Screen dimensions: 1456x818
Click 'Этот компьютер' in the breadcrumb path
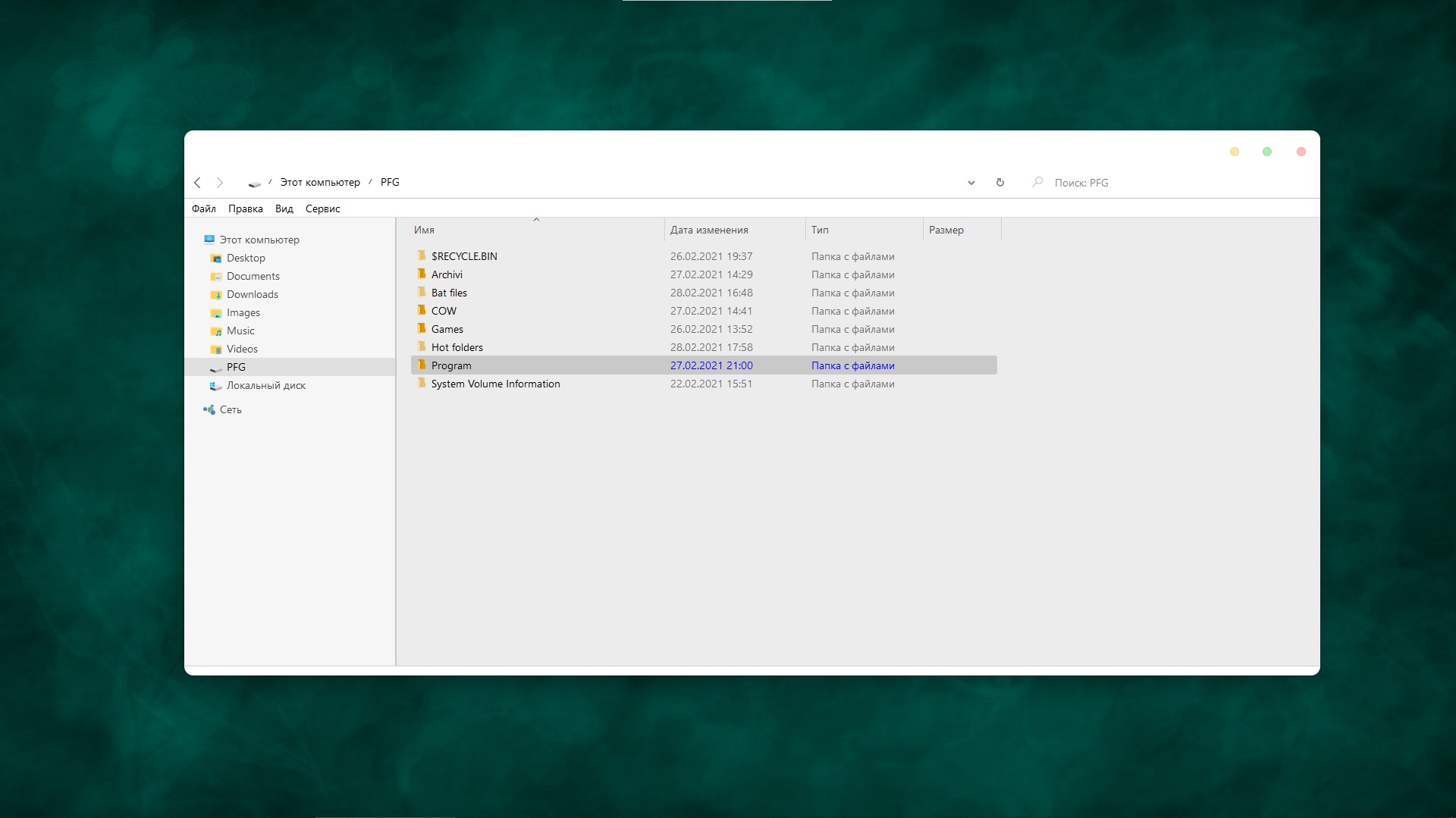click(320, 182)
